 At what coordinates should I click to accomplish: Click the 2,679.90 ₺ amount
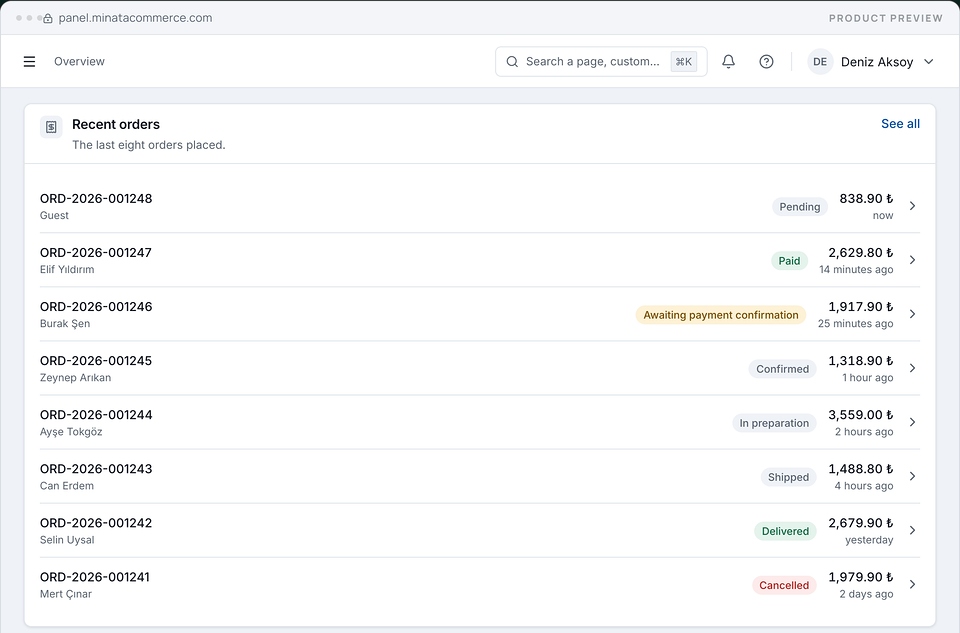coord(860,523)
